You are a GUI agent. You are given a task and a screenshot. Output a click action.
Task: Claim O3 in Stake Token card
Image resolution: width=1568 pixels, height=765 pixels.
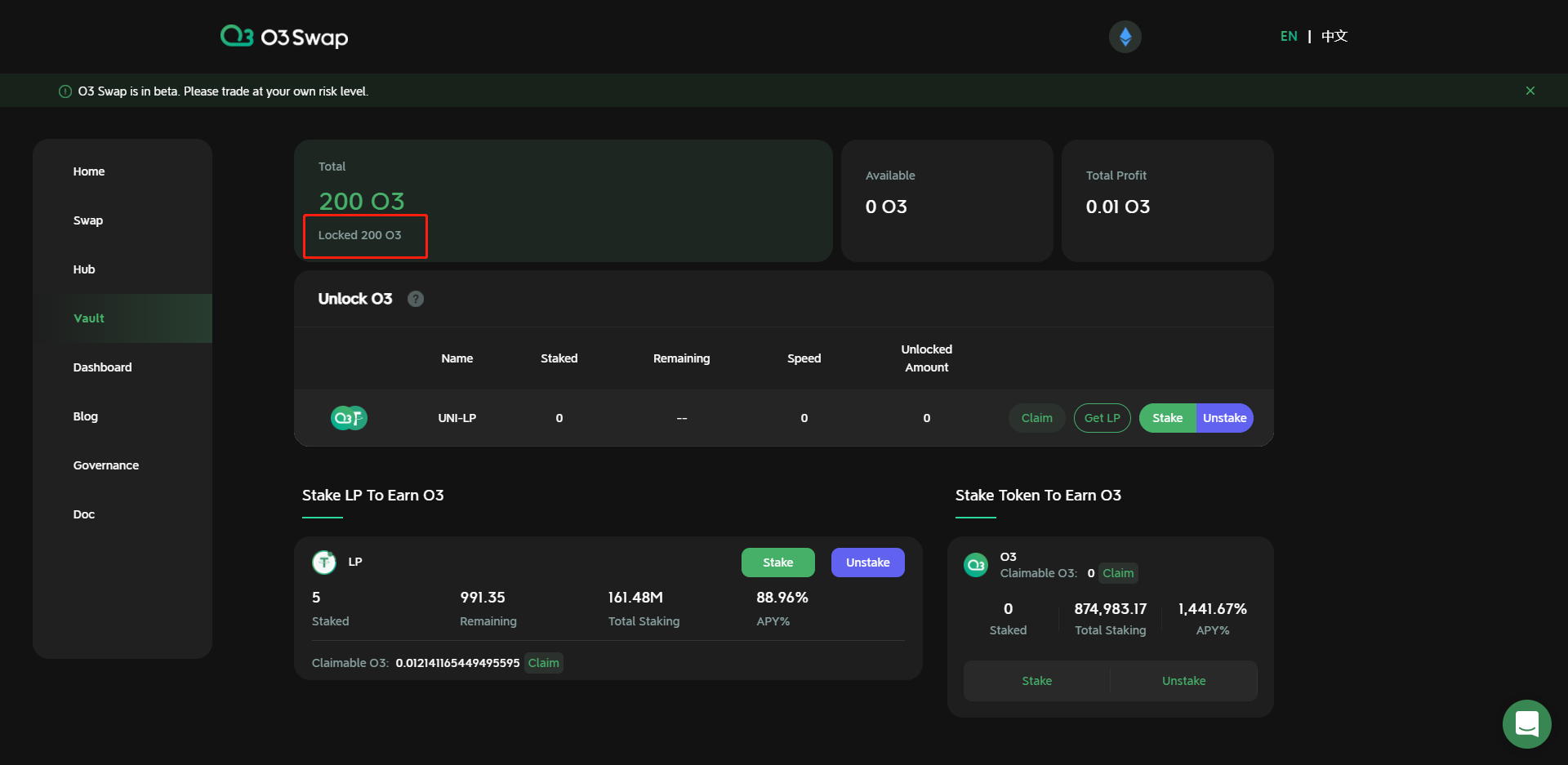pos(1118,573)
